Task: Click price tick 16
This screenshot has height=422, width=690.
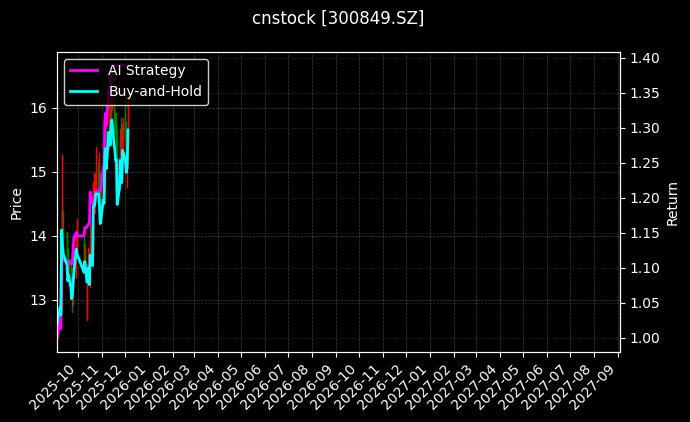Action: 38,108
